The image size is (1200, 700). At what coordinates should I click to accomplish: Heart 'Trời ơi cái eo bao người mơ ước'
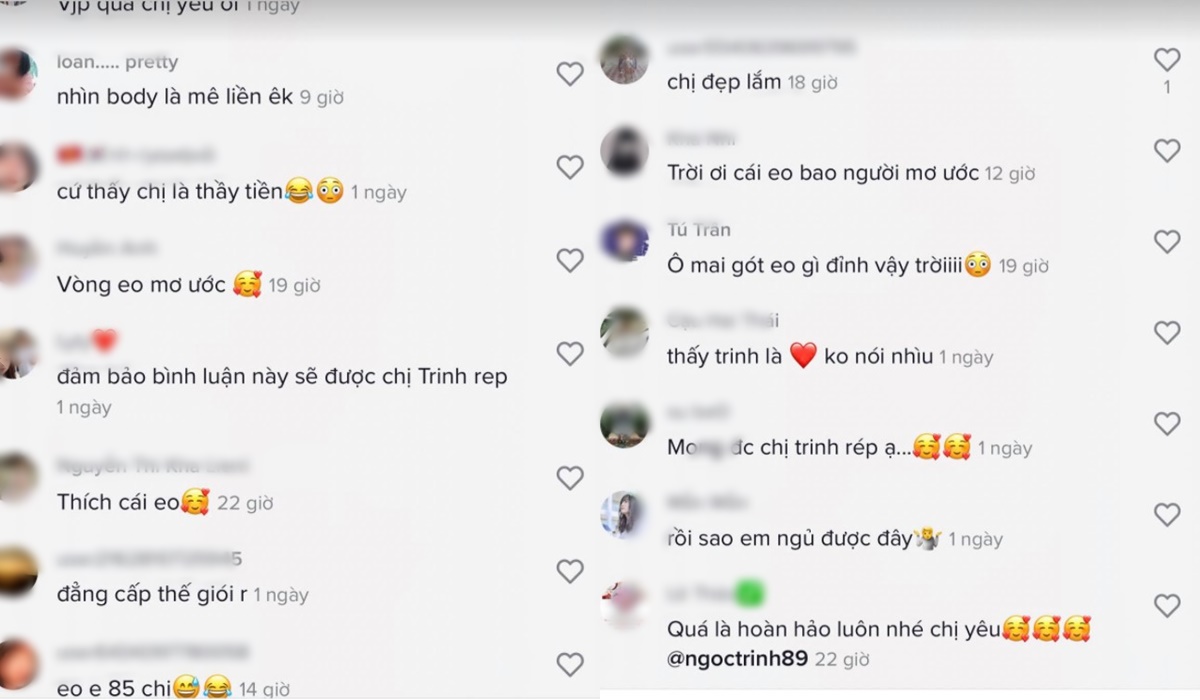[1167, 151]
